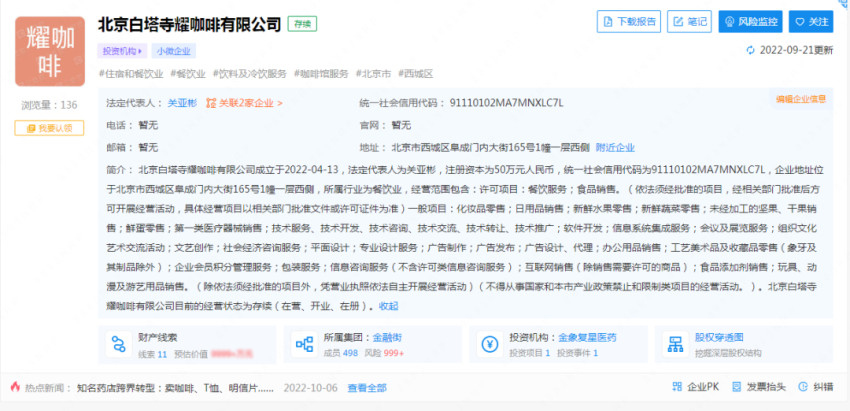Open the 笔记 notes button
This screenshot has height=411, width=850.
click(689, 22)
